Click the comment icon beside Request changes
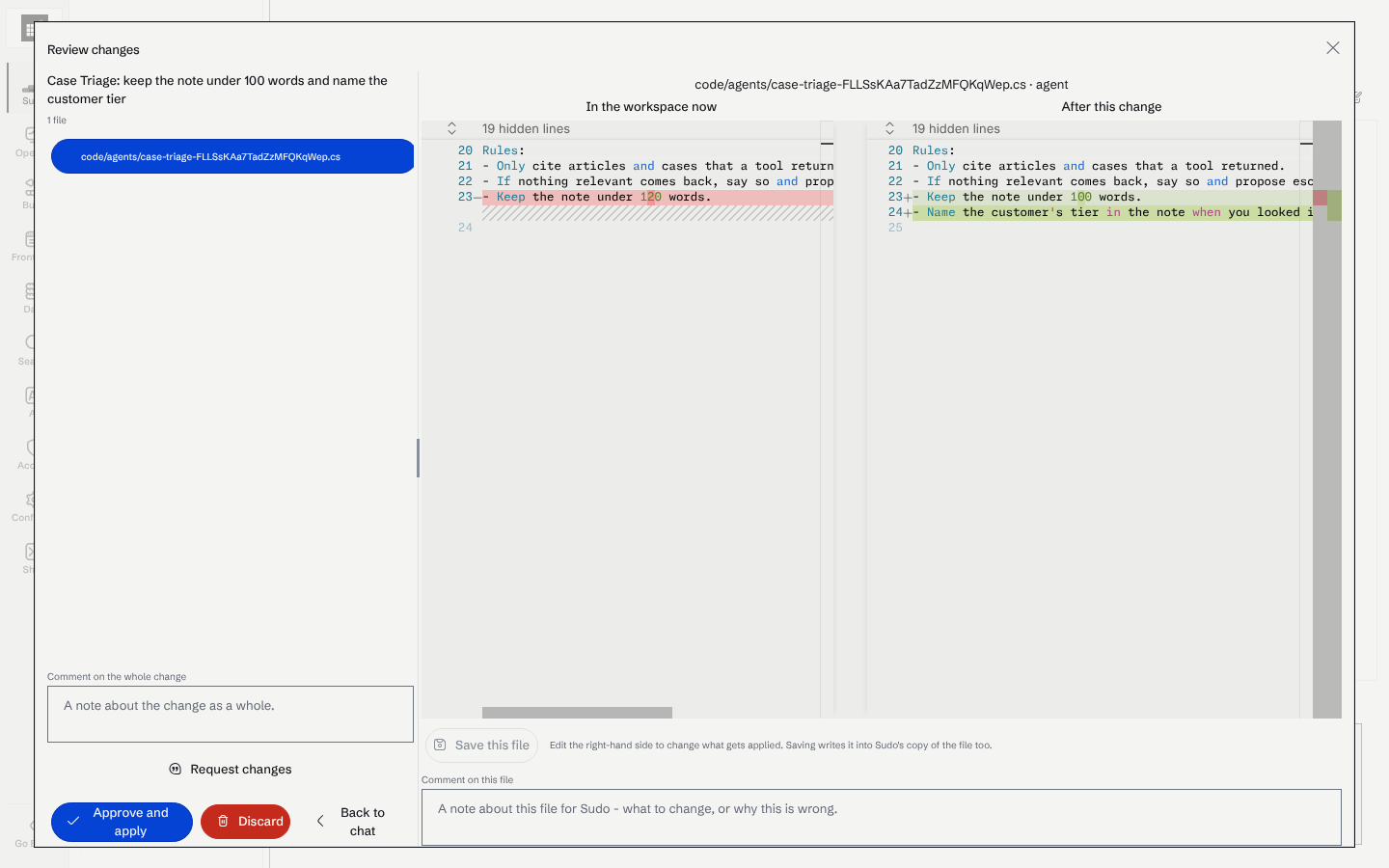This screenshot has width=1389, height=868. (x=176, y=770)
